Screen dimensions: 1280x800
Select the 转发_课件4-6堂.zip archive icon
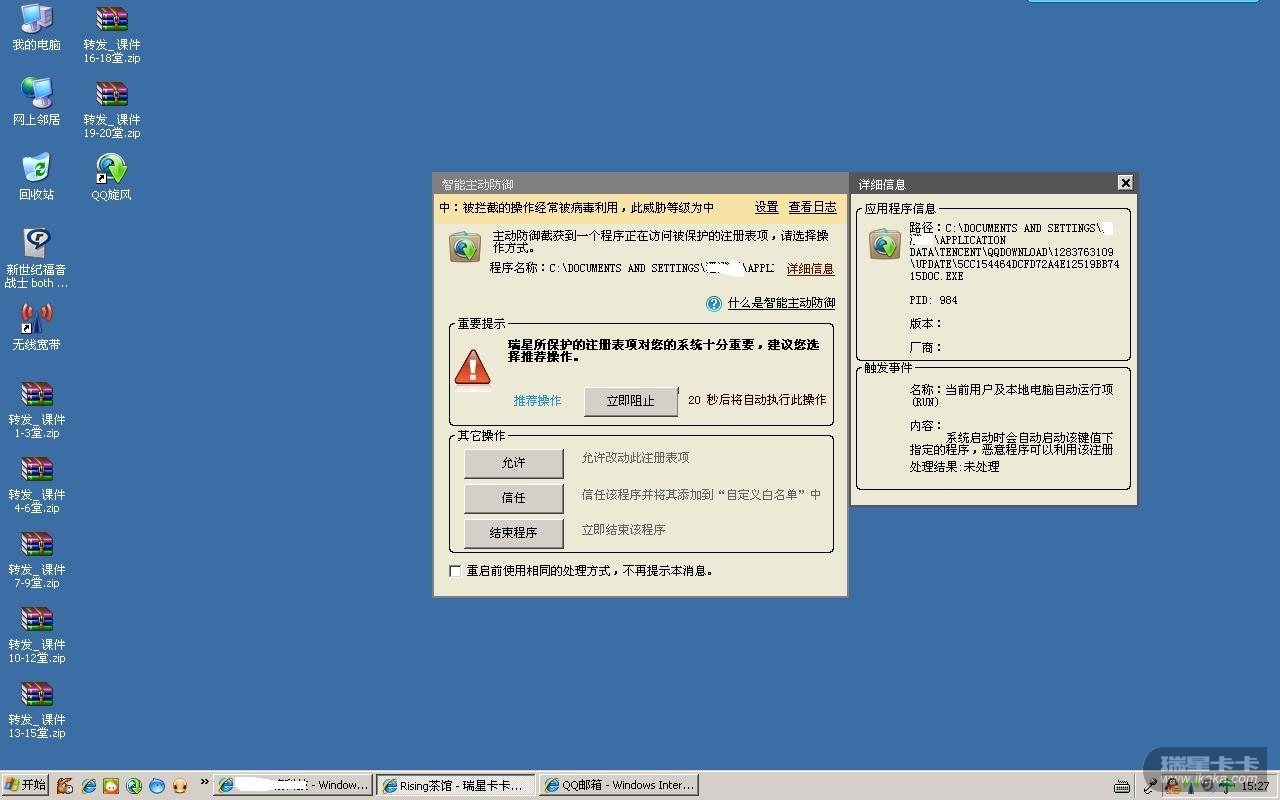36,484
